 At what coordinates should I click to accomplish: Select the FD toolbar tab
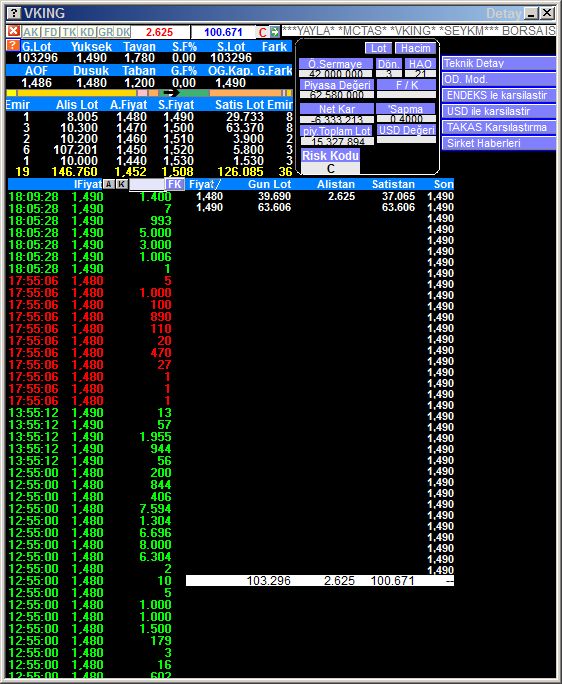pyautogui.click(x=51, y=32)
